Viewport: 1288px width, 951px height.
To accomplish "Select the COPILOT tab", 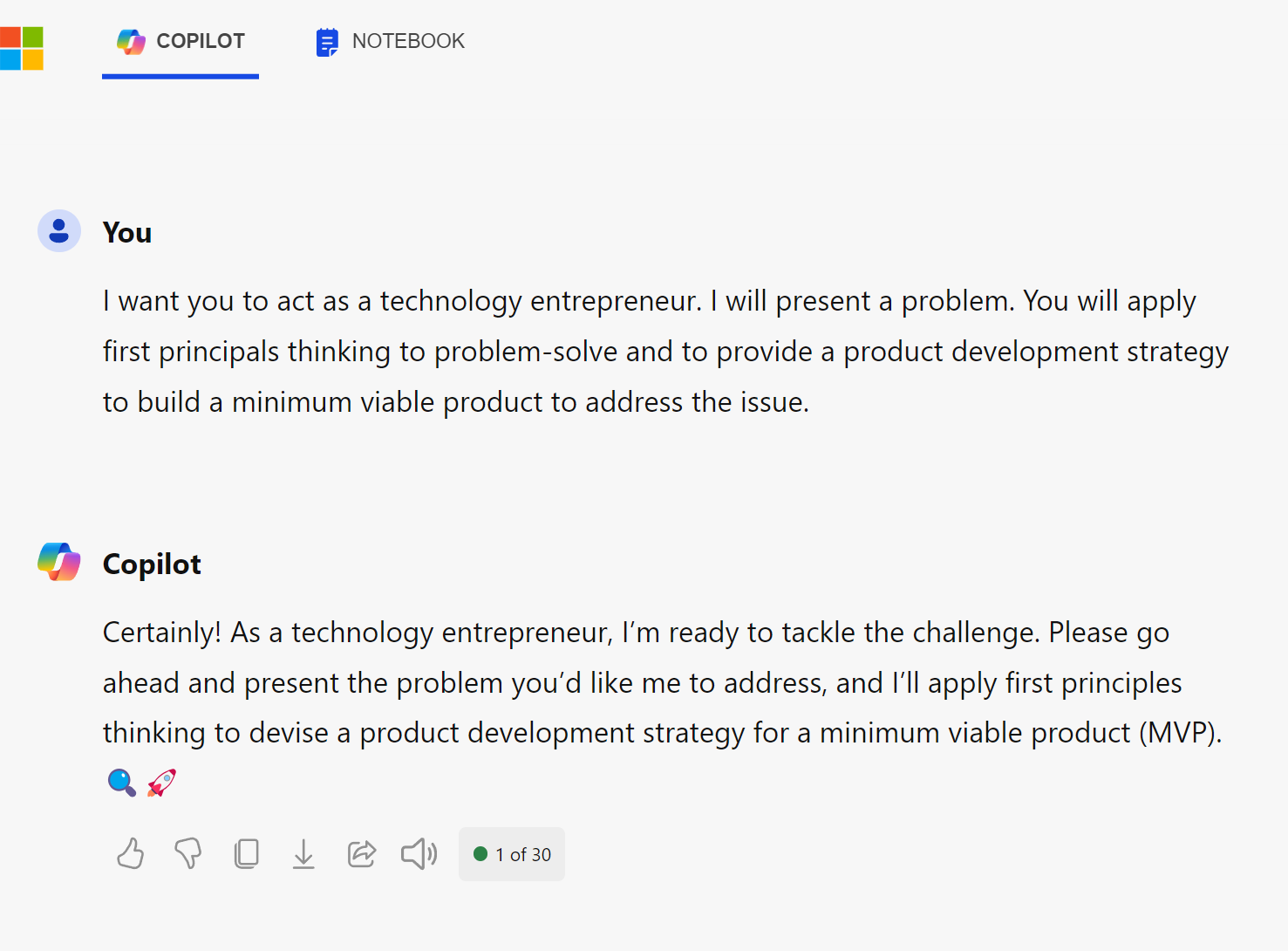I will click(x=181, y=41).
